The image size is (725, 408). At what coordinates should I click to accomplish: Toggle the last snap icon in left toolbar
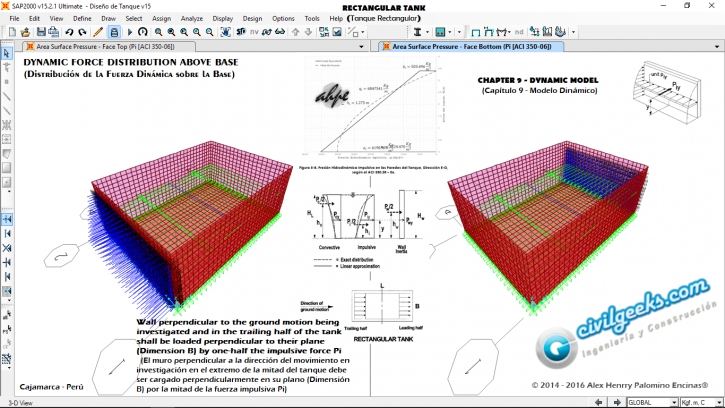6,291
